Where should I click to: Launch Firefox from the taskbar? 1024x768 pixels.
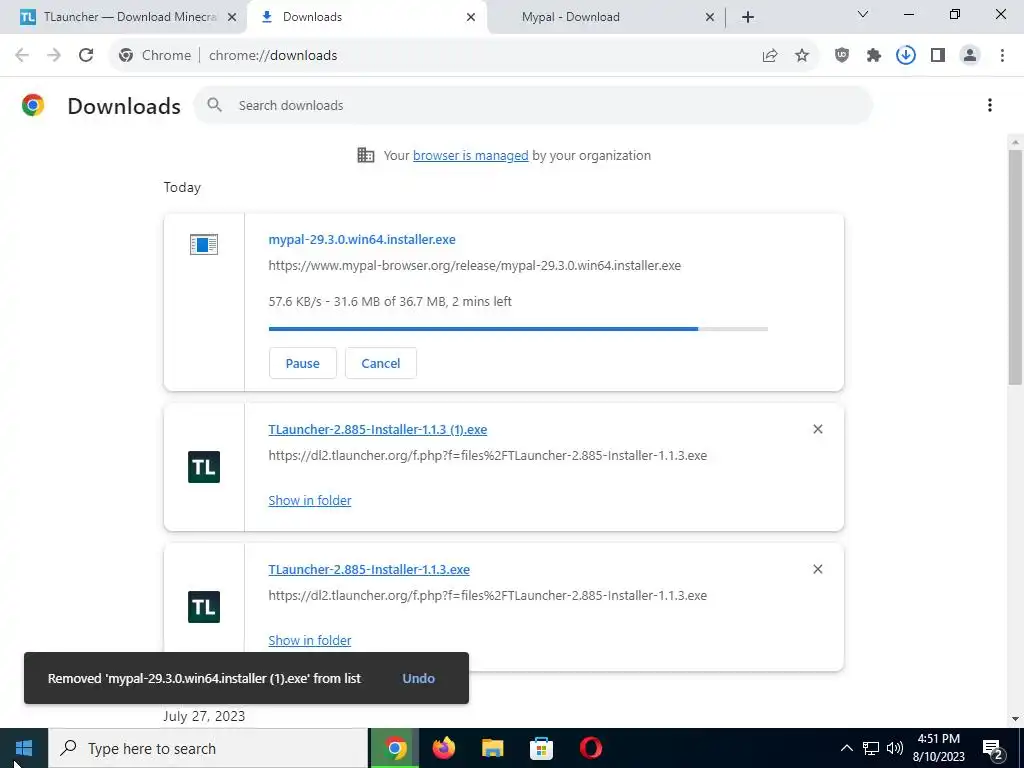[x=444, y=748]
